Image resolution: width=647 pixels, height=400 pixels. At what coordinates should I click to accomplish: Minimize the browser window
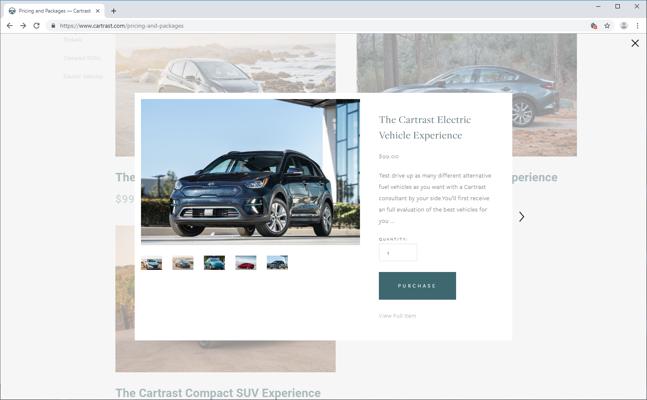pyautogui.click(x=598, y=7)
